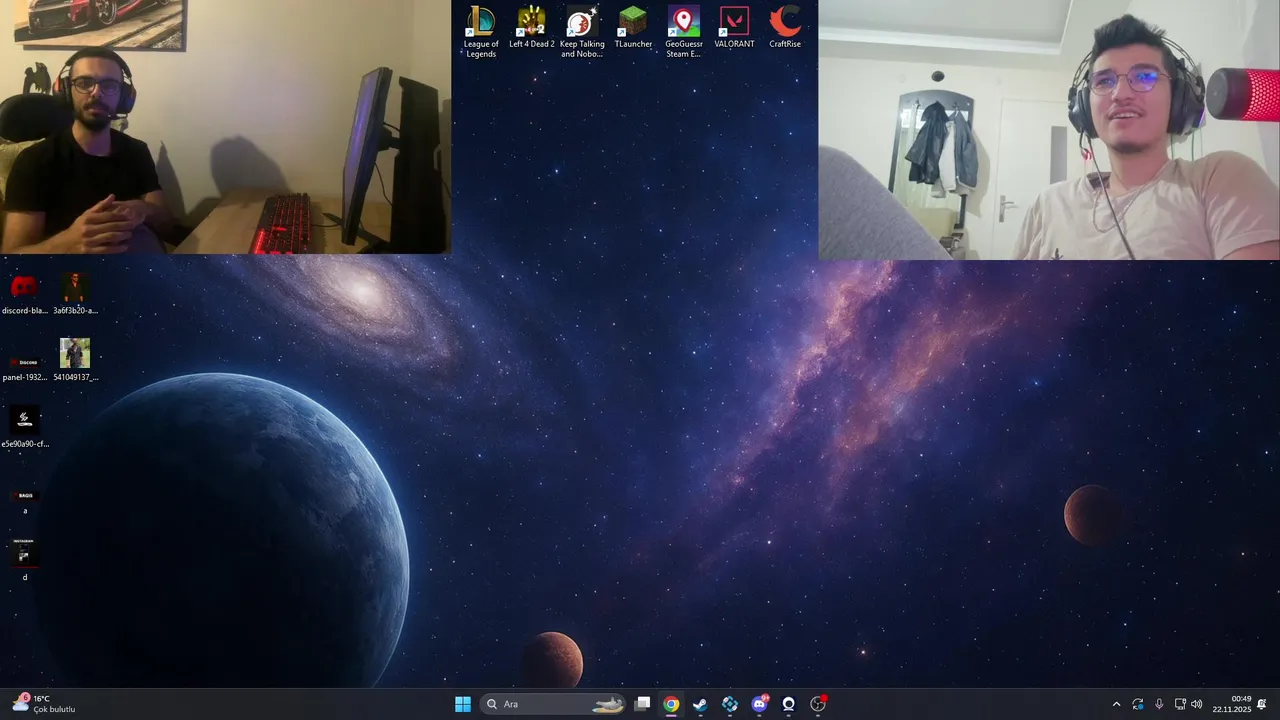Open the CraftRise desktop shortcut

[x=785, y=28]
